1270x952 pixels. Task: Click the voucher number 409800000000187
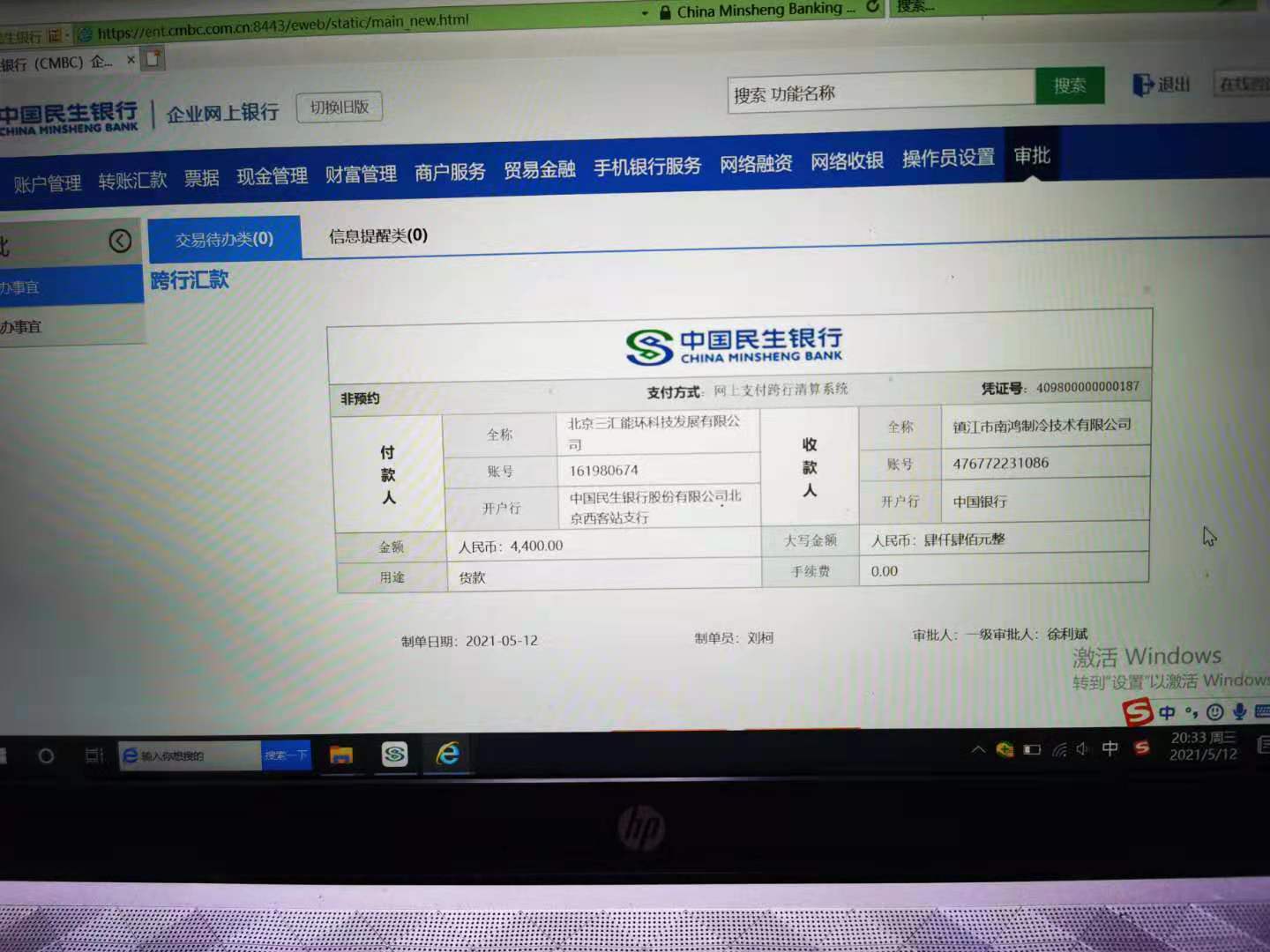[1087, 387]
